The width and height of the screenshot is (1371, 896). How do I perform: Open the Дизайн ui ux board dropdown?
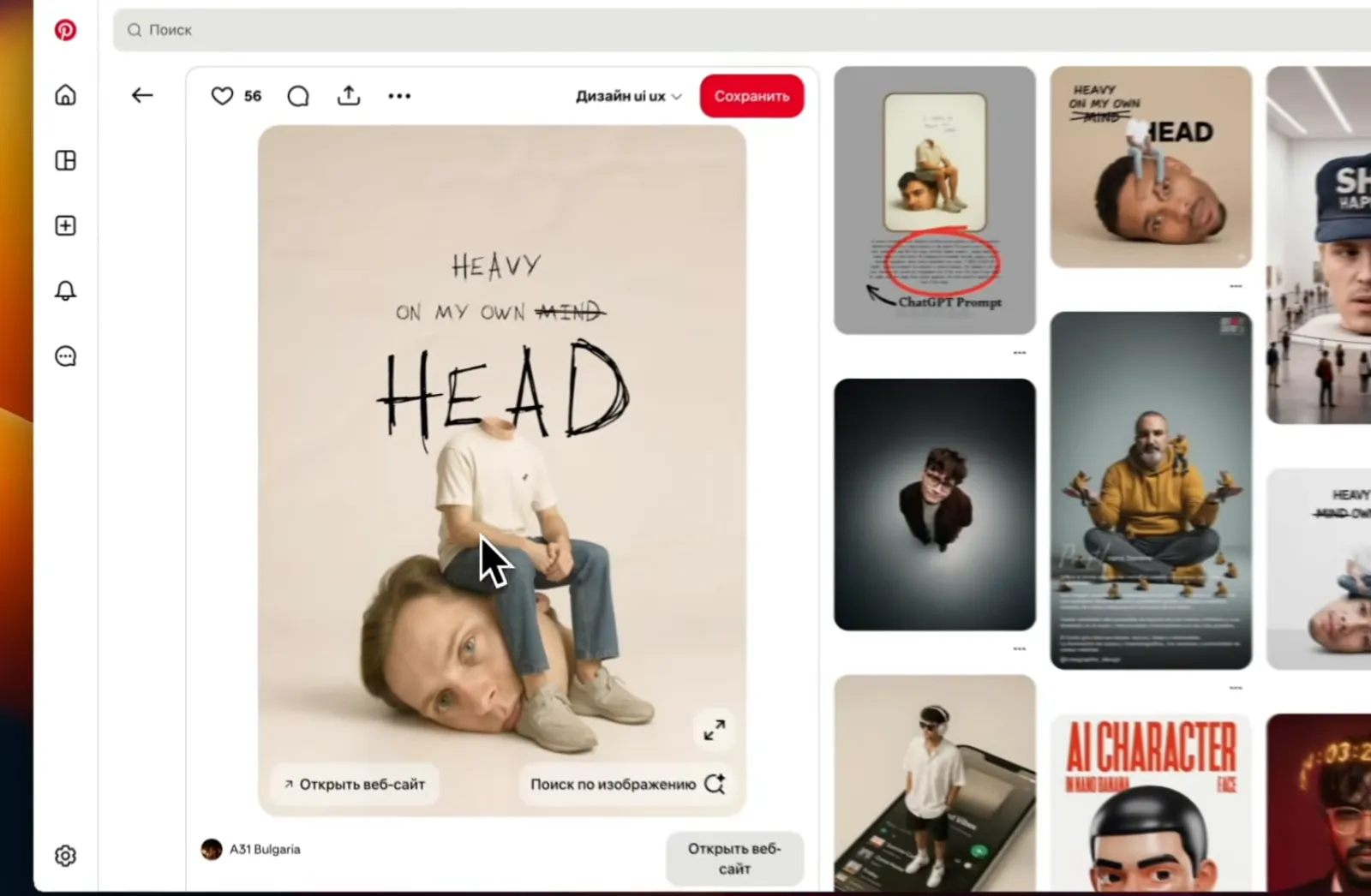(628, 96)
